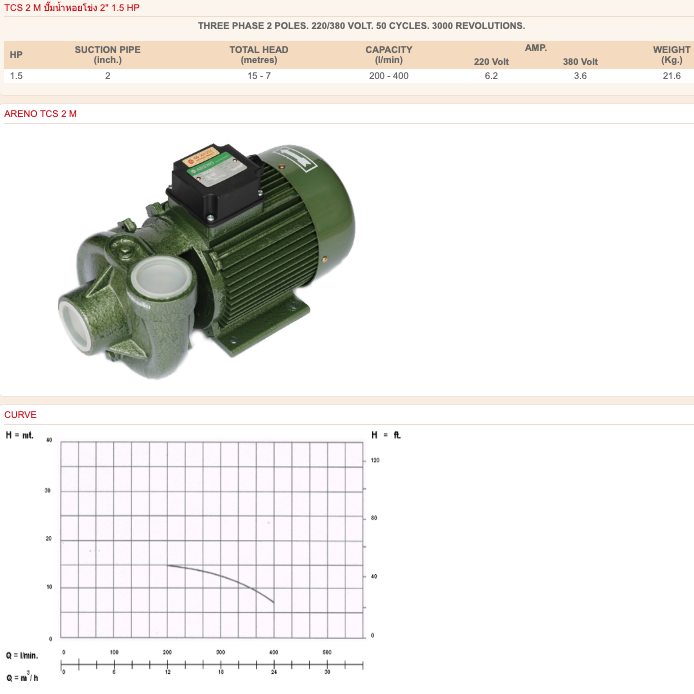
Task: Click the TOTAL HEAD (metres) column header
Action: point(259,55)
